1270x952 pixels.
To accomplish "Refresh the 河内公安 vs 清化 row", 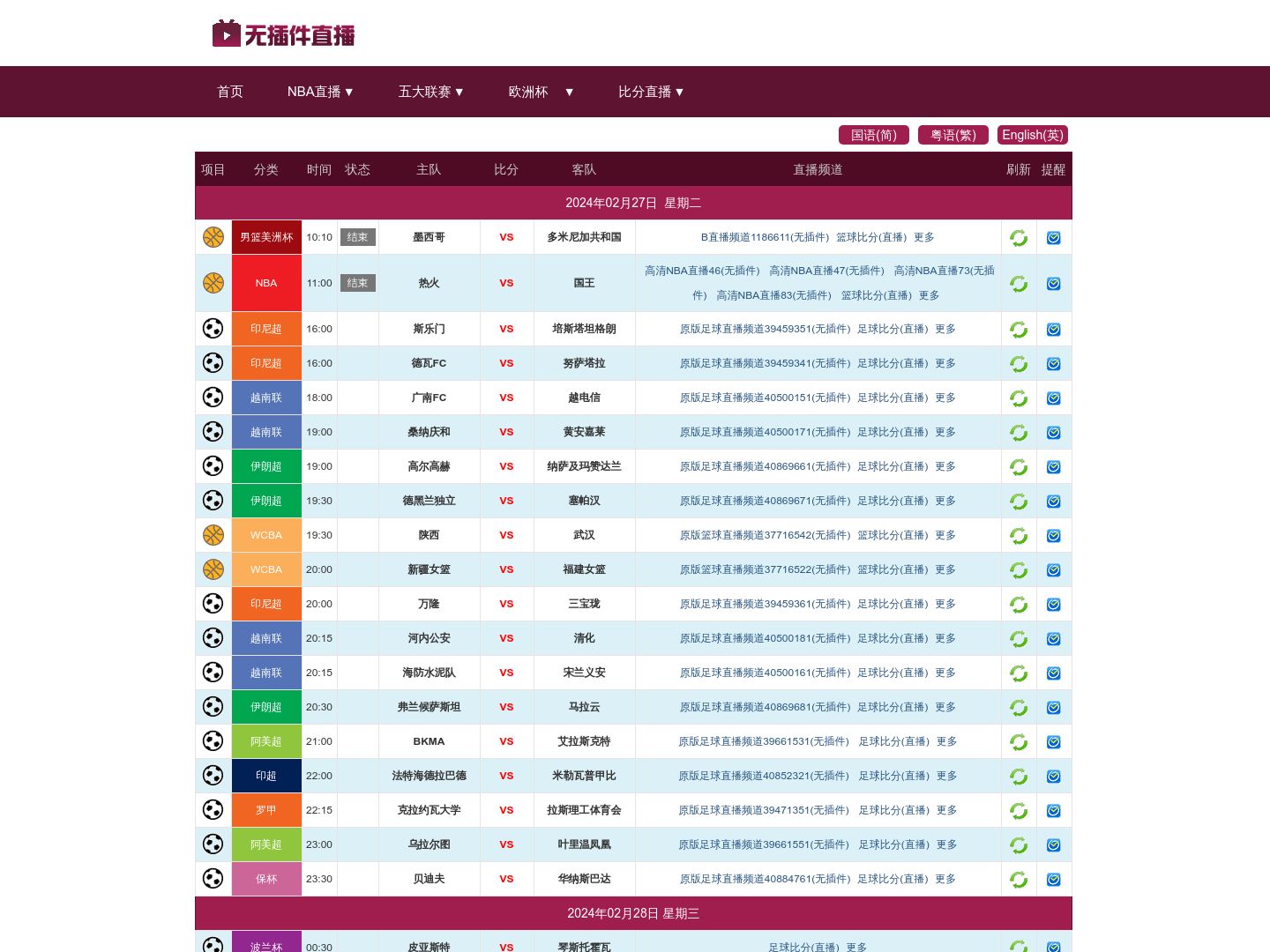I will 1019,639.
